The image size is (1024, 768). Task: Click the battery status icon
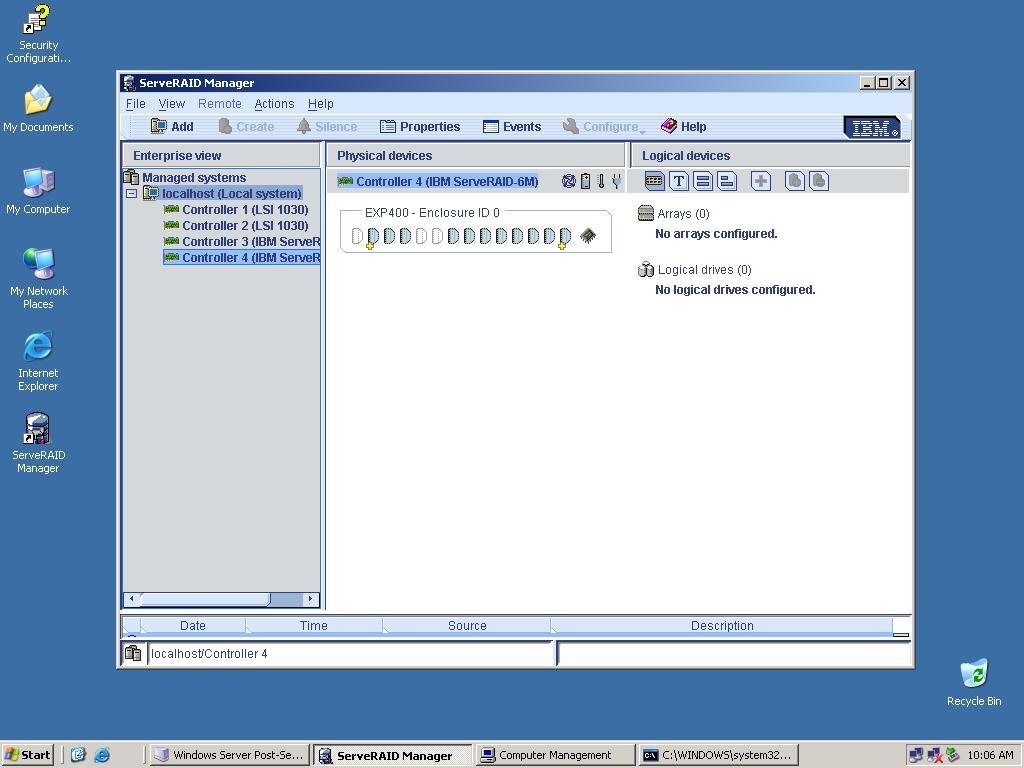[585, 181]
